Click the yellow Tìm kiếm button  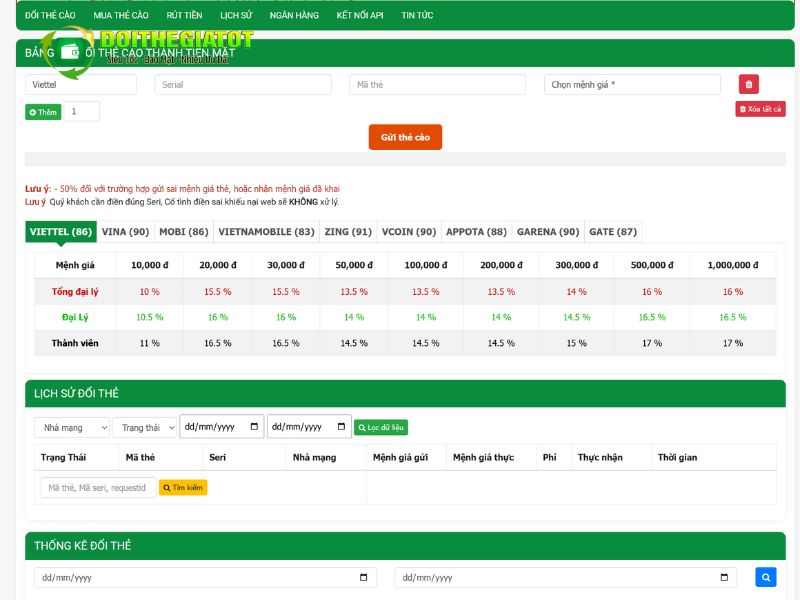pyautogui.click(x=183, y=488)
